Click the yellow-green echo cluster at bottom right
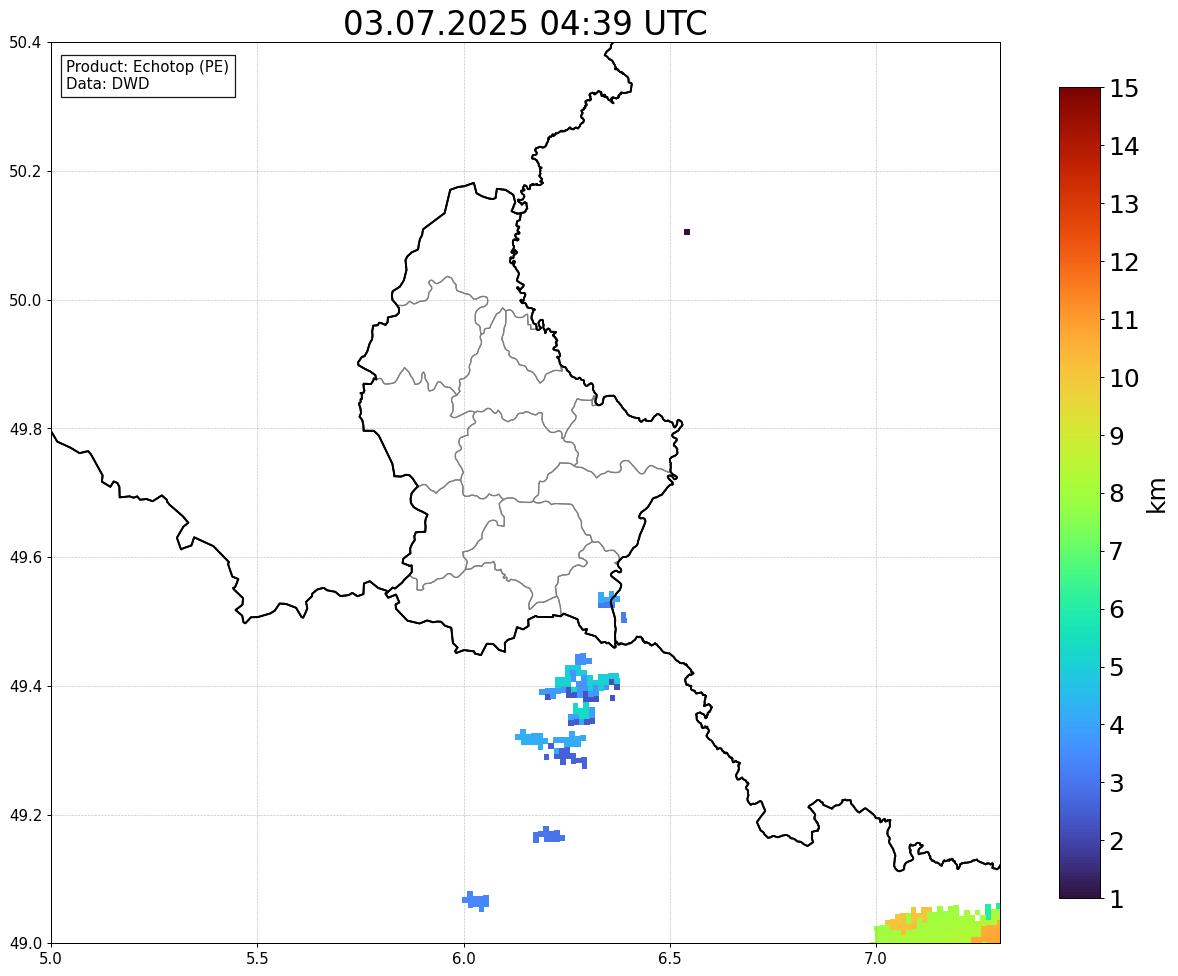1178x976 pixels. tap(937, 925)
